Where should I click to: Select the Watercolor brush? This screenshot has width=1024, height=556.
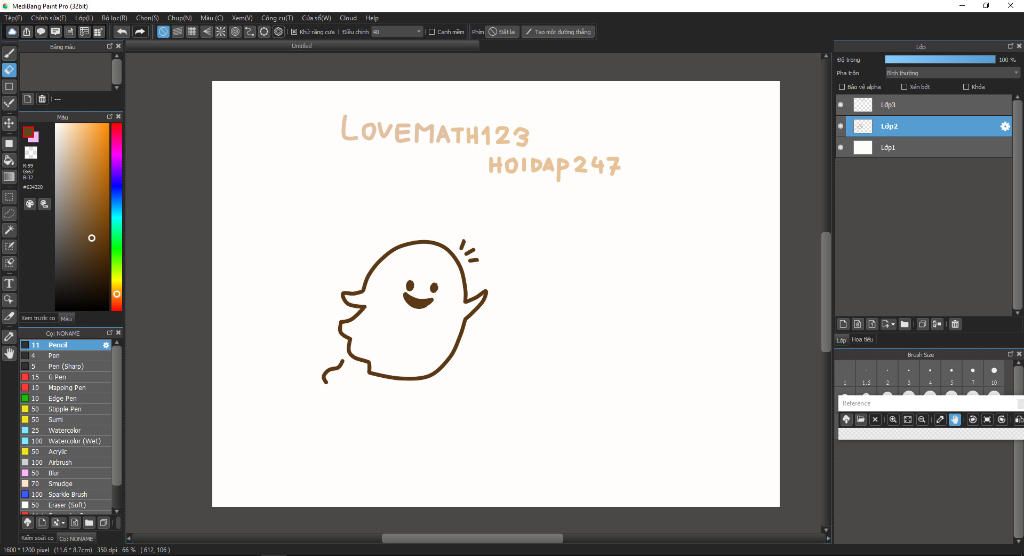(x=65, y=431)
